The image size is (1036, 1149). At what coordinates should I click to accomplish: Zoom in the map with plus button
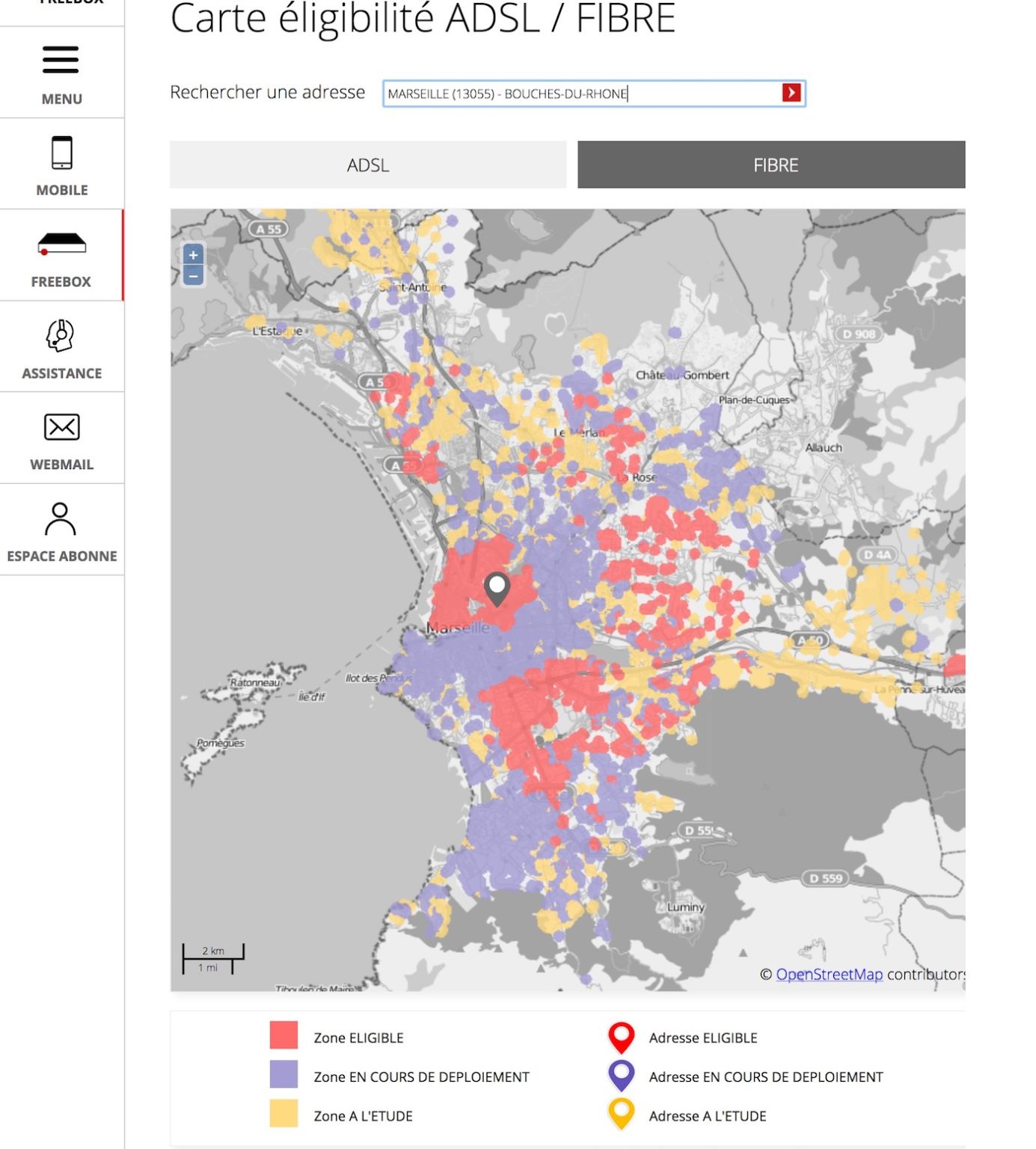(193, 255)
